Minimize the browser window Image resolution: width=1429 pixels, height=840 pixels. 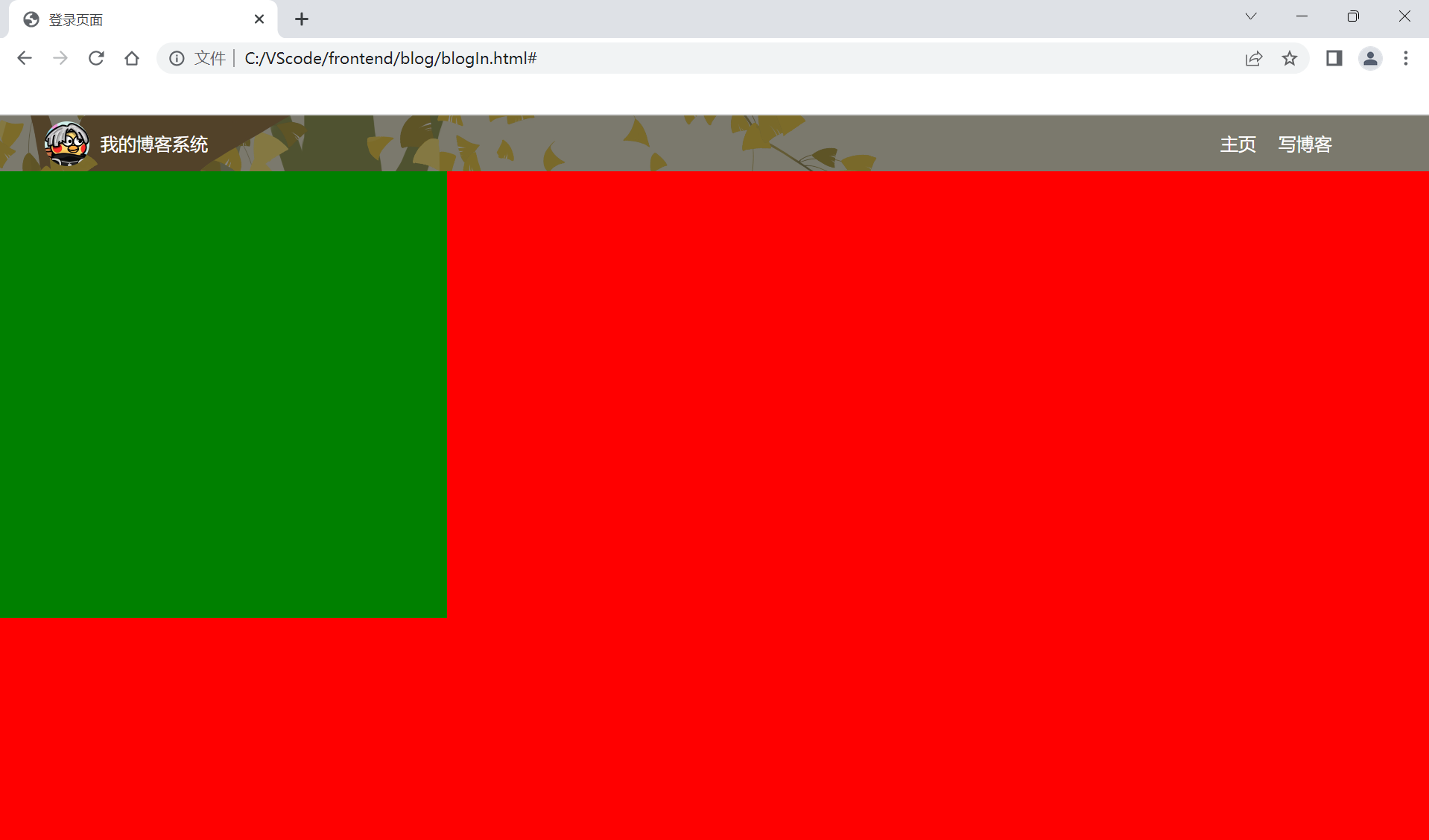pos(1302,16)
